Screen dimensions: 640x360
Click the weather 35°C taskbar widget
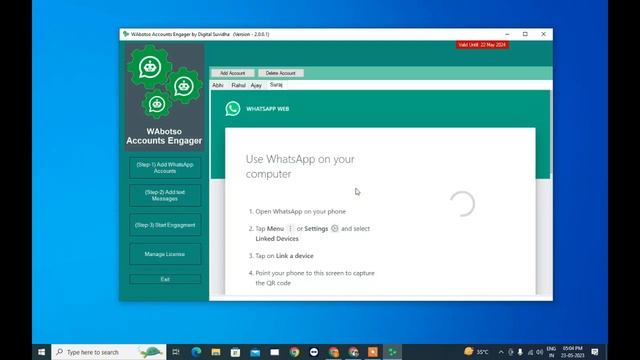(476, 351)
